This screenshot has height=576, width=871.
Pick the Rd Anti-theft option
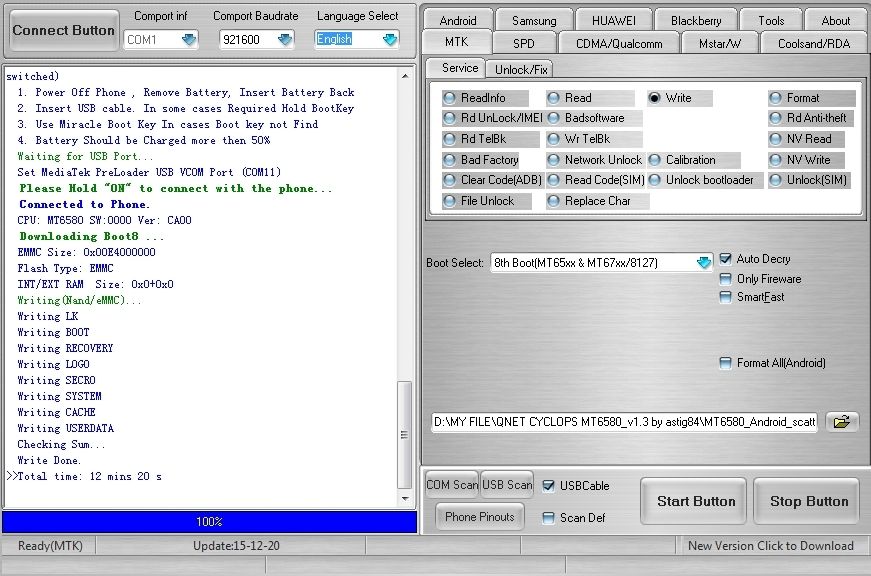(777, 118)
